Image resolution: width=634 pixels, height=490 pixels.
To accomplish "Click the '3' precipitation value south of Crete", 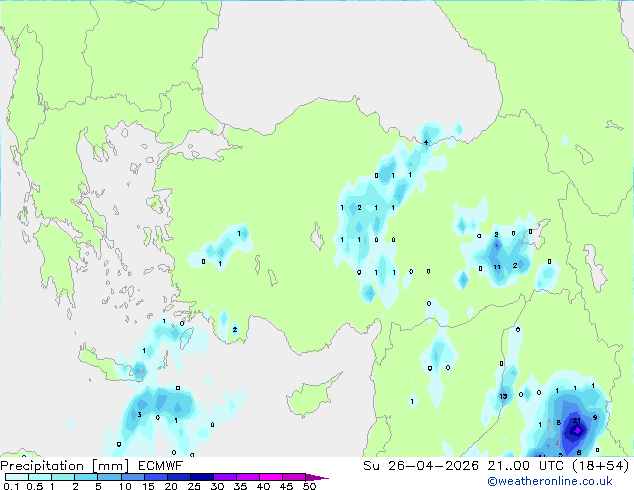I will coord(139,415).
